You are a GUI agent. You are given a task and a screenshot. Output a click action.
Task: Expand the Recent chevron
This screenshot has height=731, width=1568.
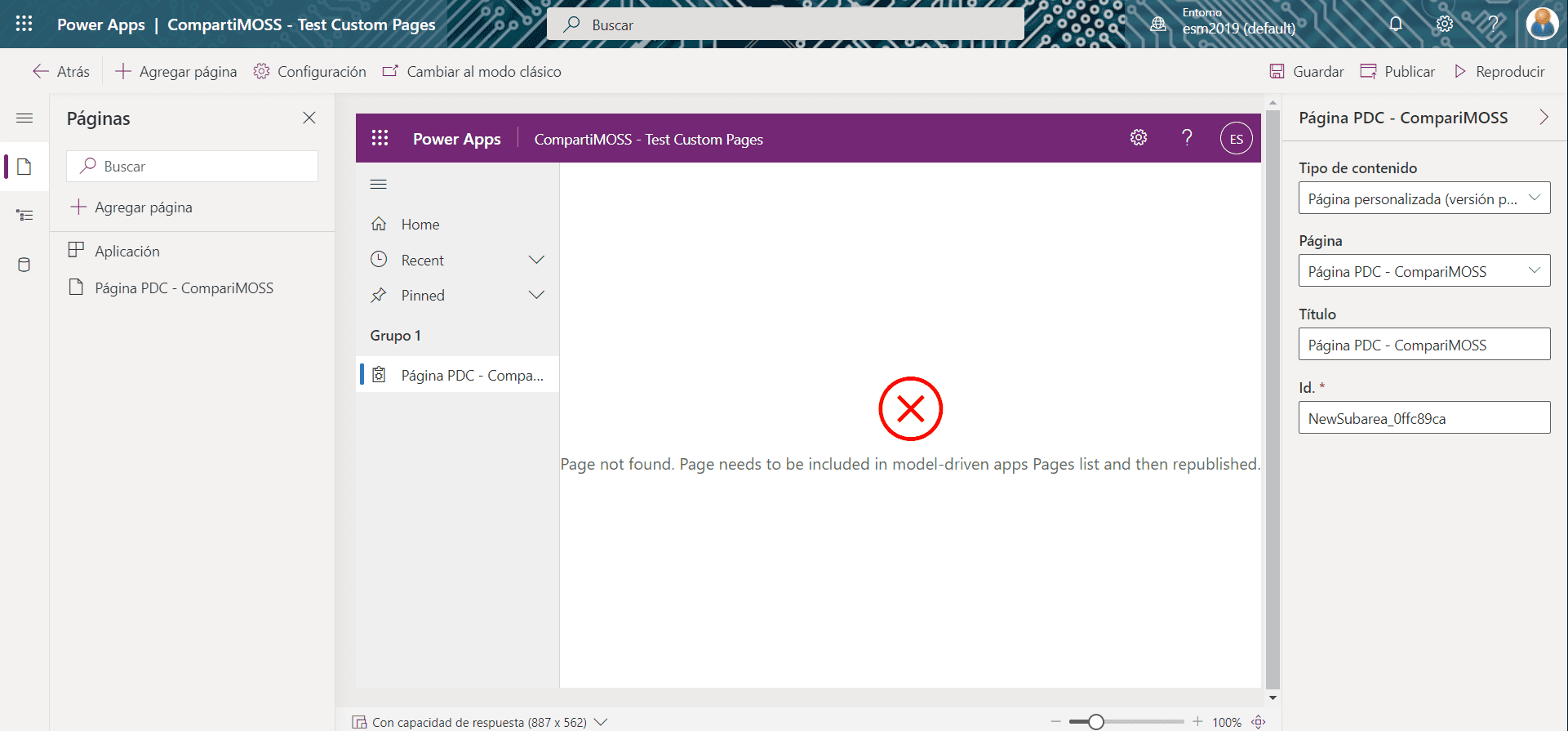click(536, 261)
